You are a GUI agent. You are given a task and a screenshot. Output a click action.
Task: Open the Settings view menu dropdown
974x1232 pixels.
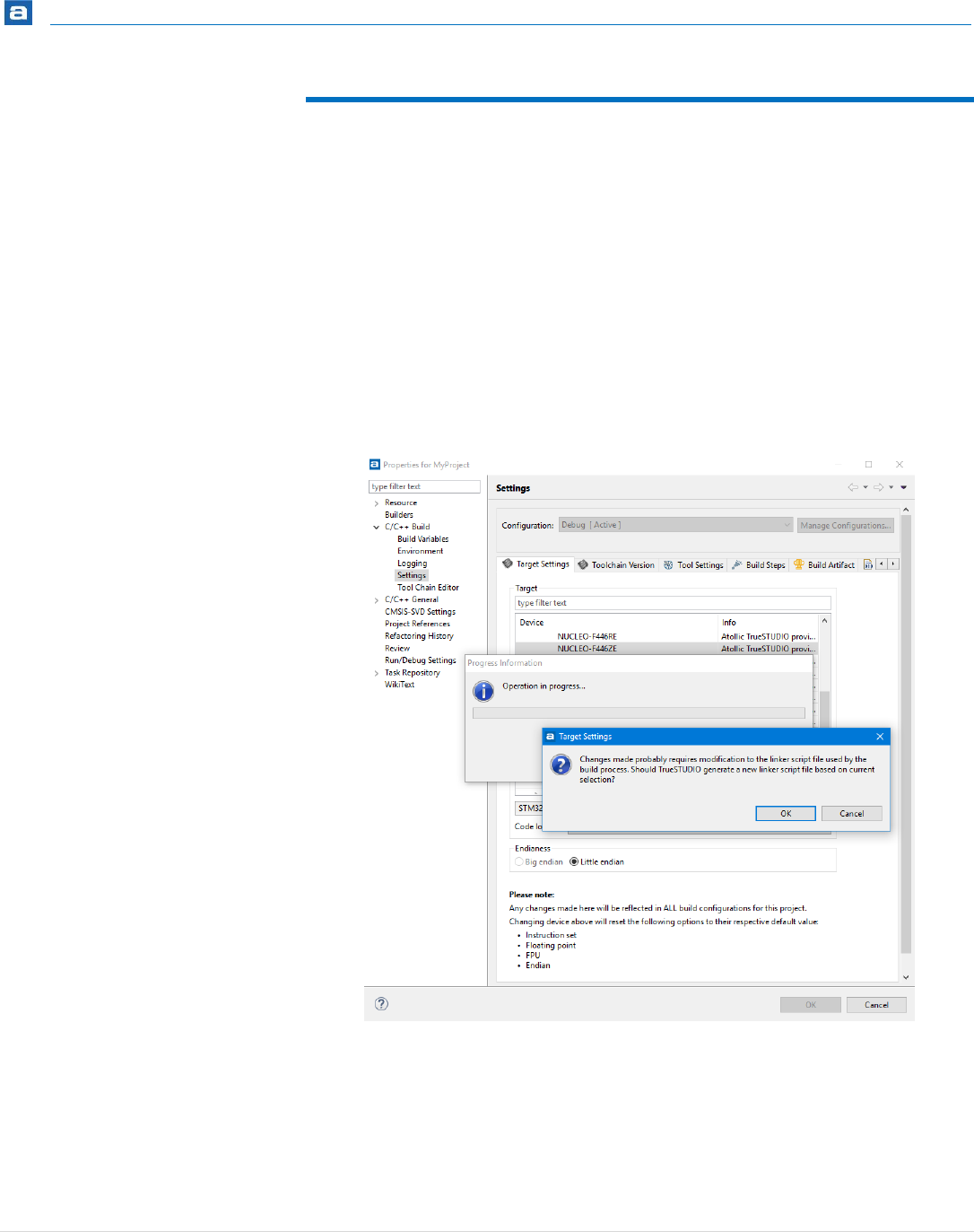[904, 487]
